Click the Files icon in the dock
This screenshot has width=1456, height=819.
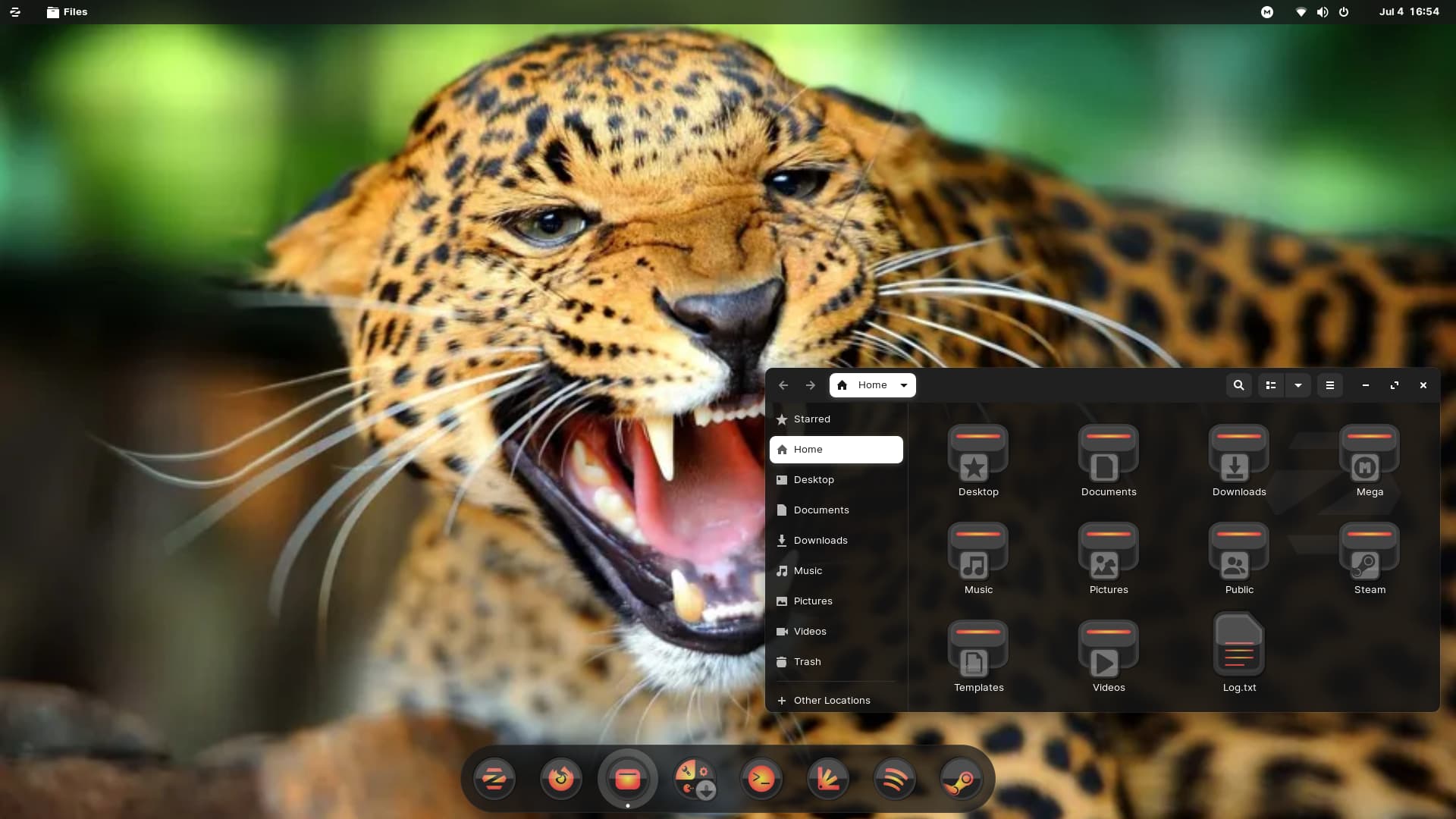(x=628, y=779)
